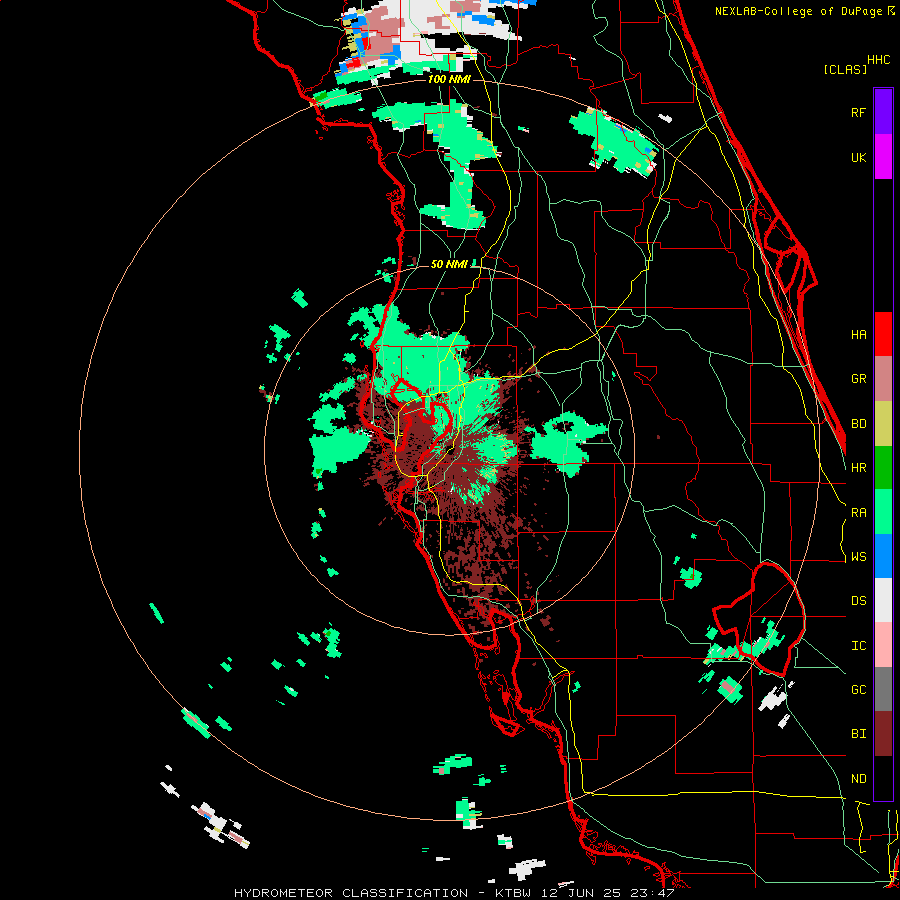This screenshot has height=900, width=900.
Task: Click the RA label in the legend
Action: click(x=858, y=512)
